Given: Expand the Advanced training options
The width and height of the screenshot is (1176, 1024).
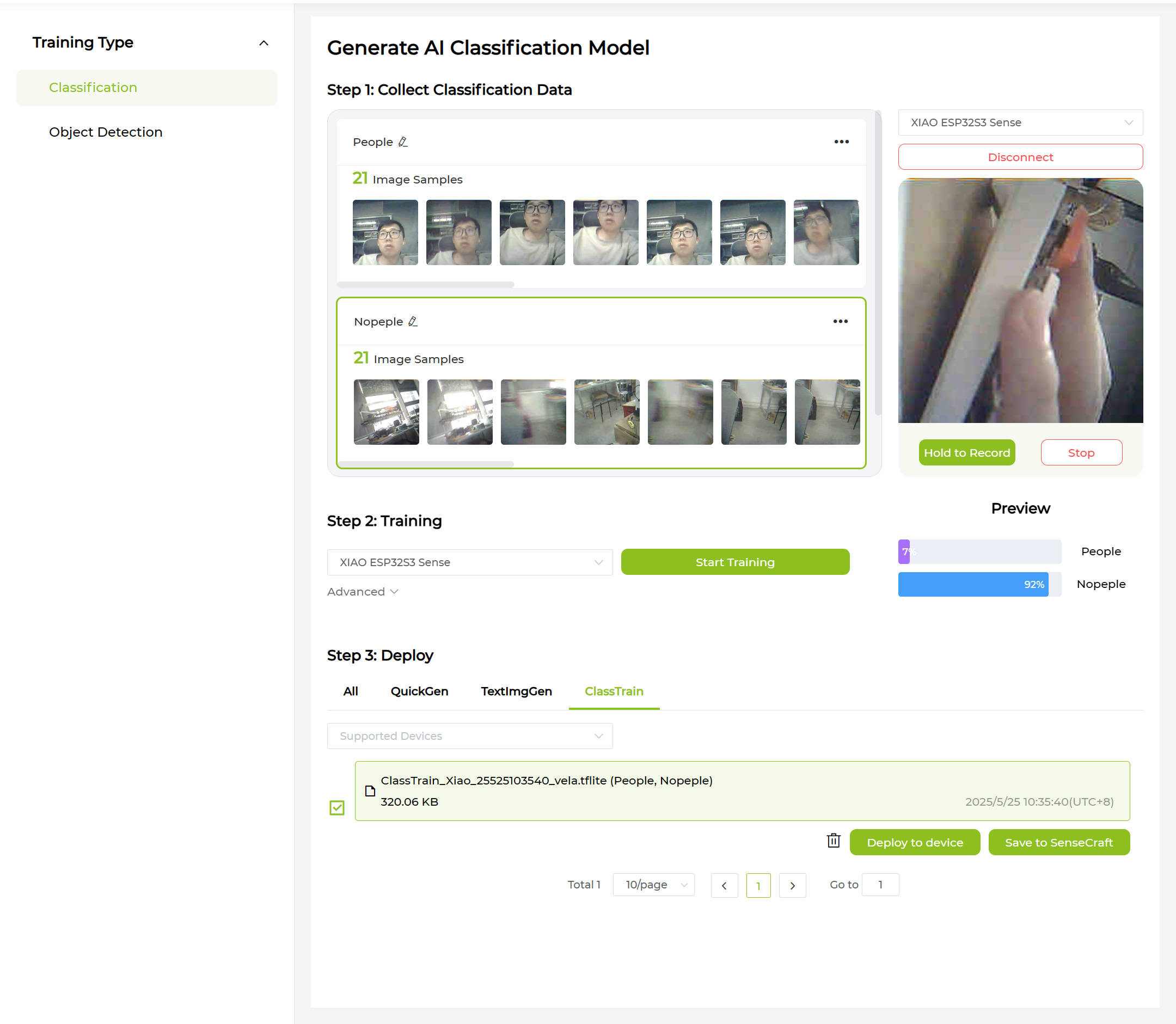Looking at the screenshot, I should pos(362,591).
